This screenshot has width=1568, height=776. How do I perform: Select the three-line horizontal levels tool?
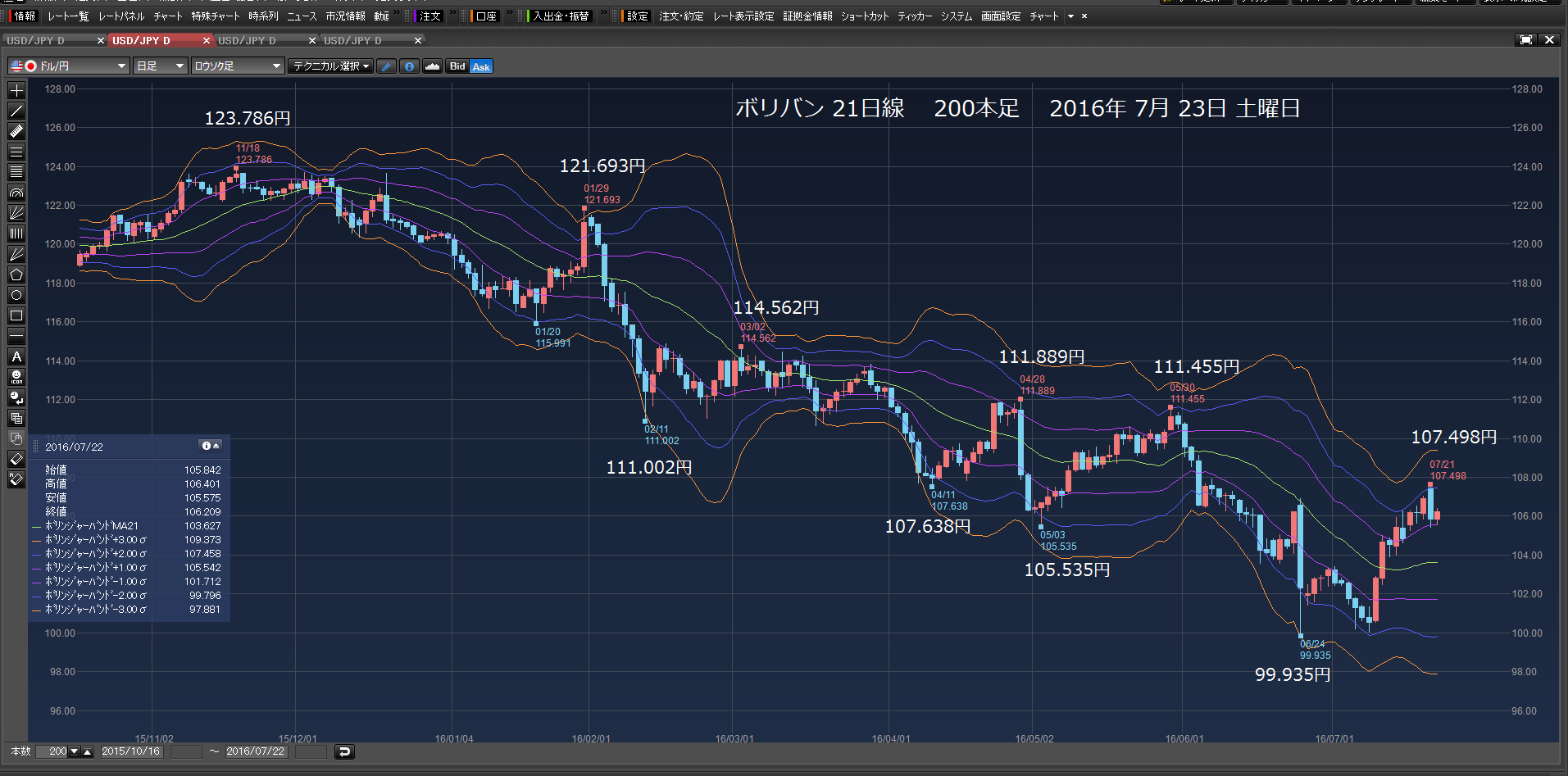(x=16, y=152)
